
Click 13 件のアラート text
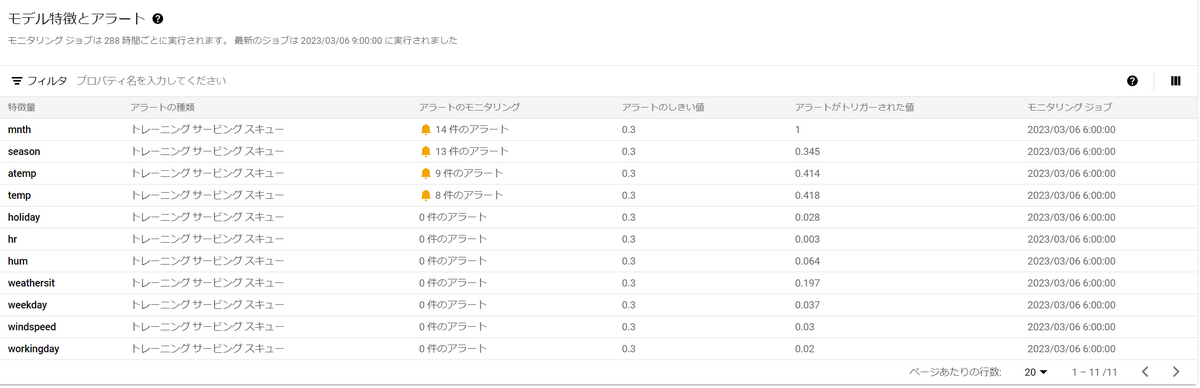click(x=472, y=152)
